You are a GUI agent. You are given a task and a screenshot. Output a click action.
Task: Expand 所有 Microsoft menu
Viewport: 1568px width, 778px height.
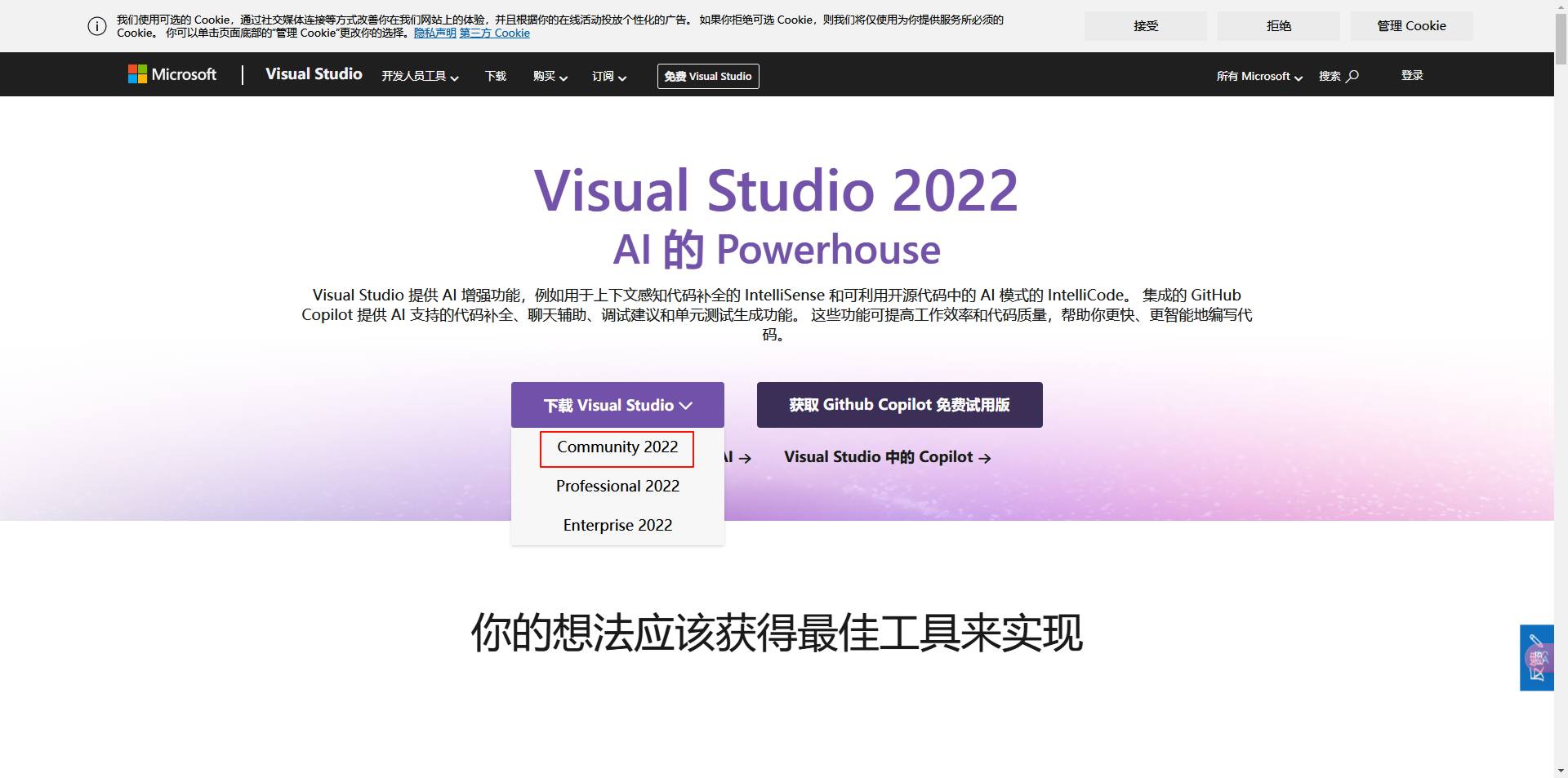click(1259, 76)
